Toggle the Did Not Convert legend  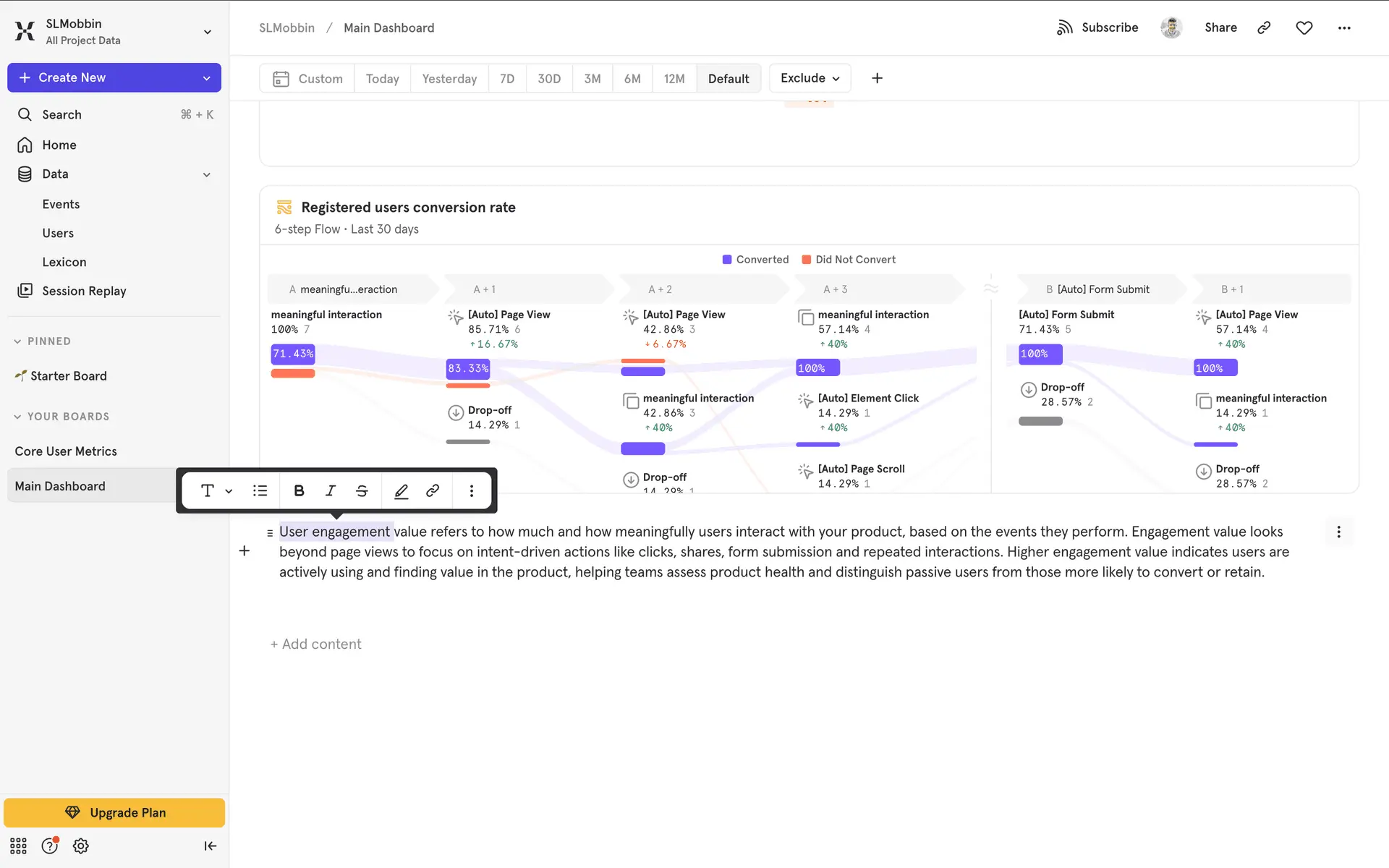(849, 260)
